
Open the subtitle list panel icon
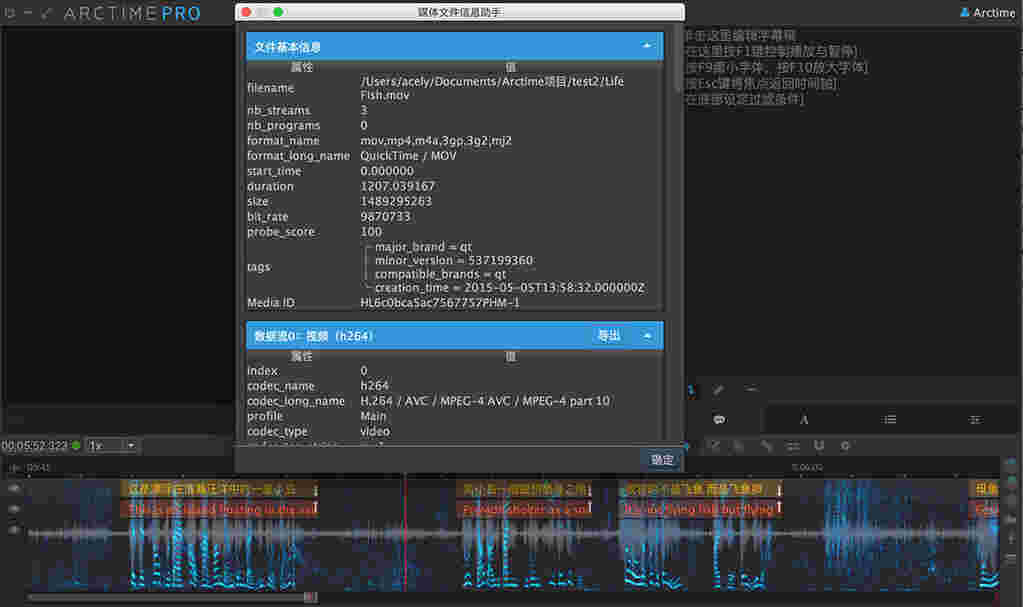tap(889, 419)
